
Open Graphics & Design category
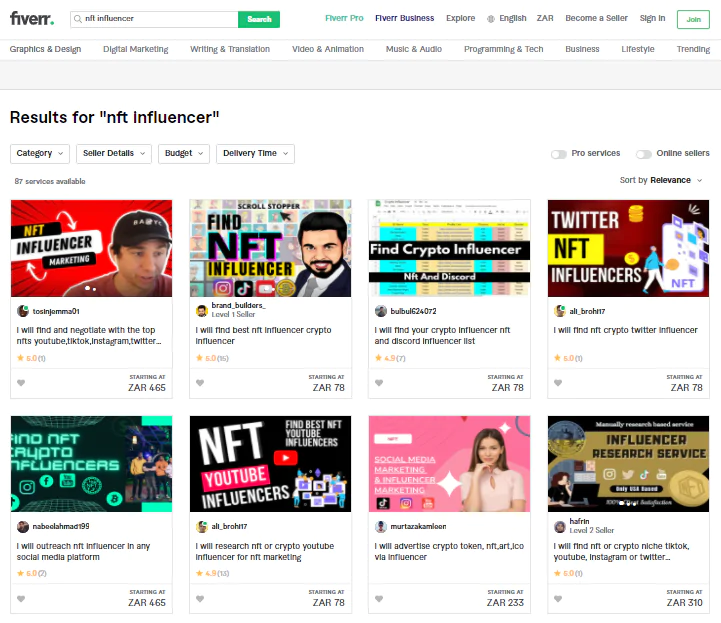[x=45, y=49]
